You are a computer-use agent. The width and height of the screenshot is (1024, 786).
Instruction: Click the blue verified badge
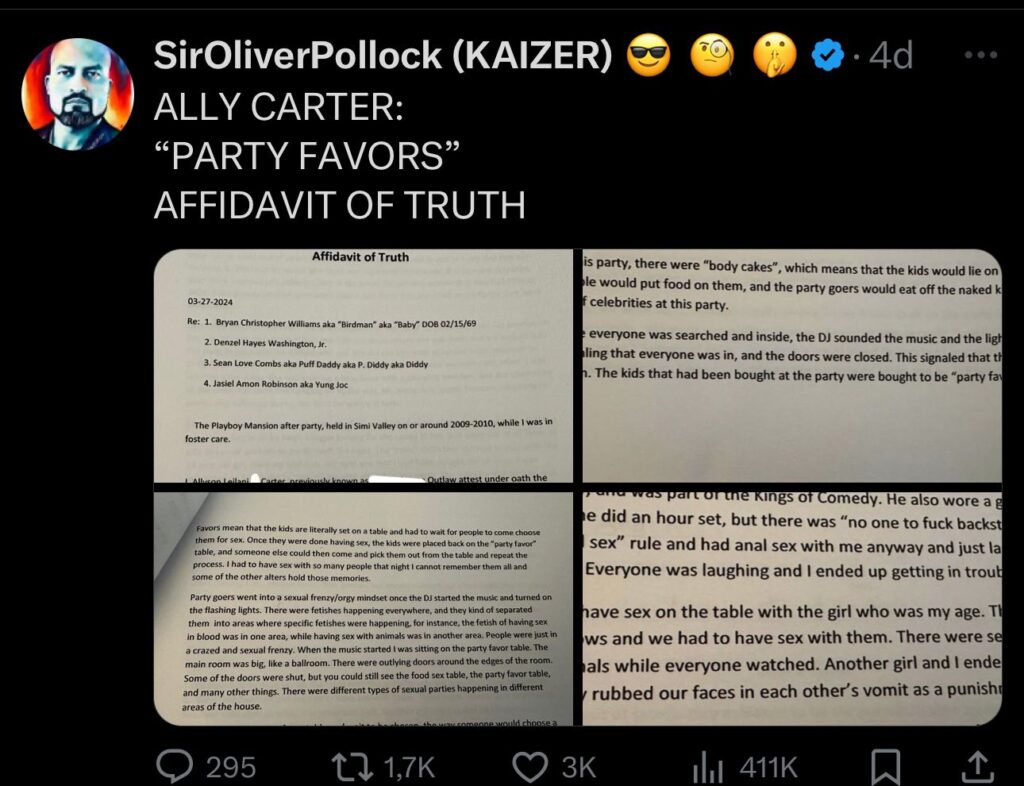pos(828,55)
